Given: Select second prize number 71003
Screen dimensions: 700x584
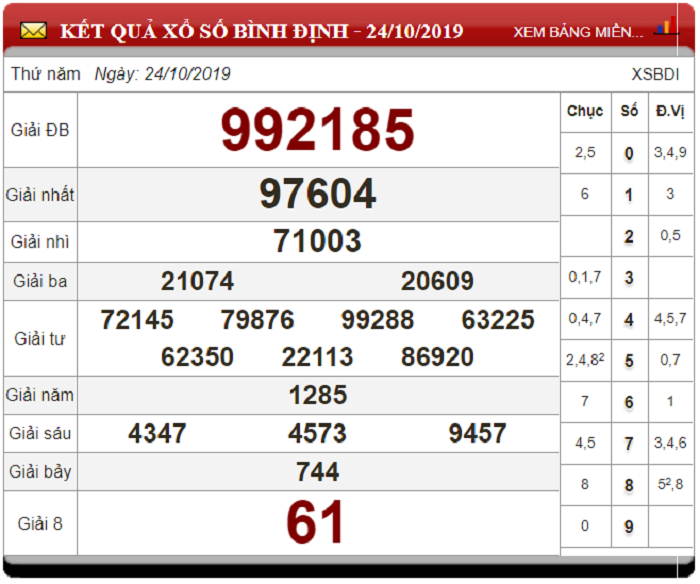Looking at the screenshot, I should [317, 241].
